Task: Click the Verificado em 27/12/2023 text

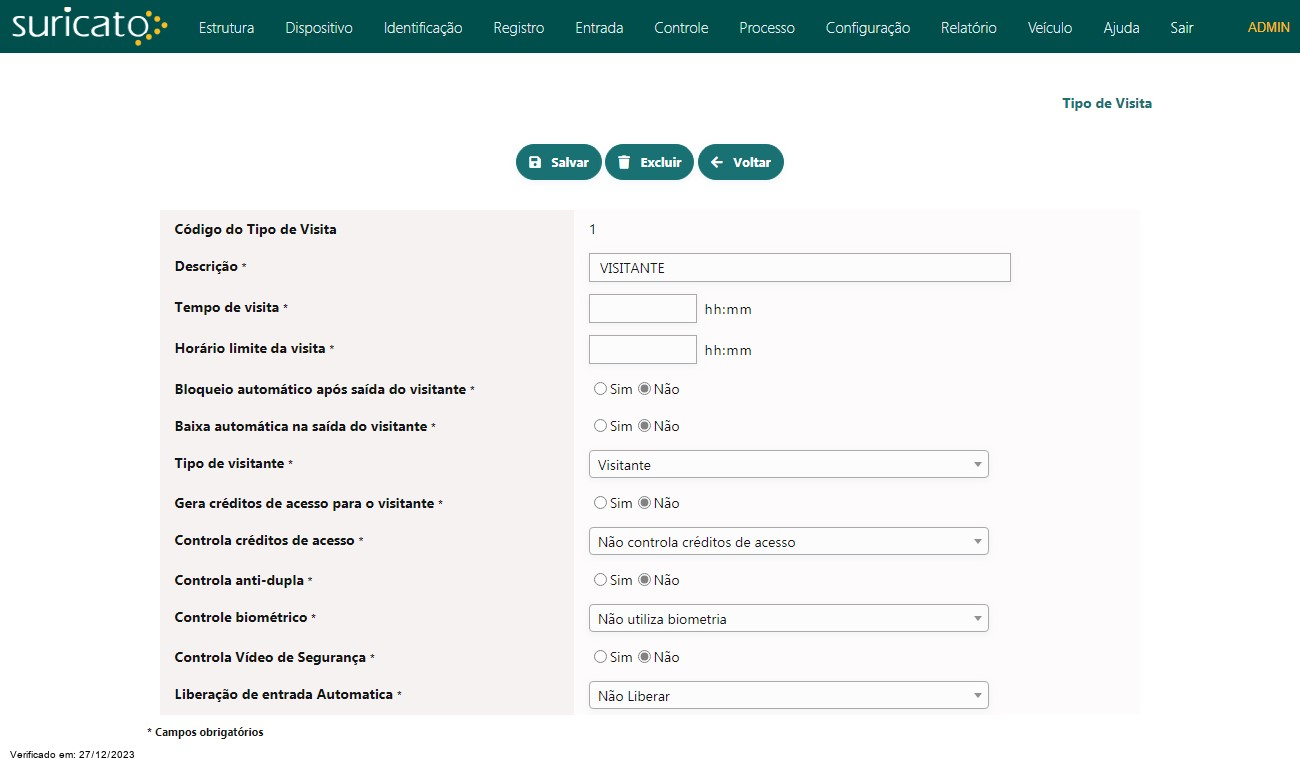Action: coord(72,755)
